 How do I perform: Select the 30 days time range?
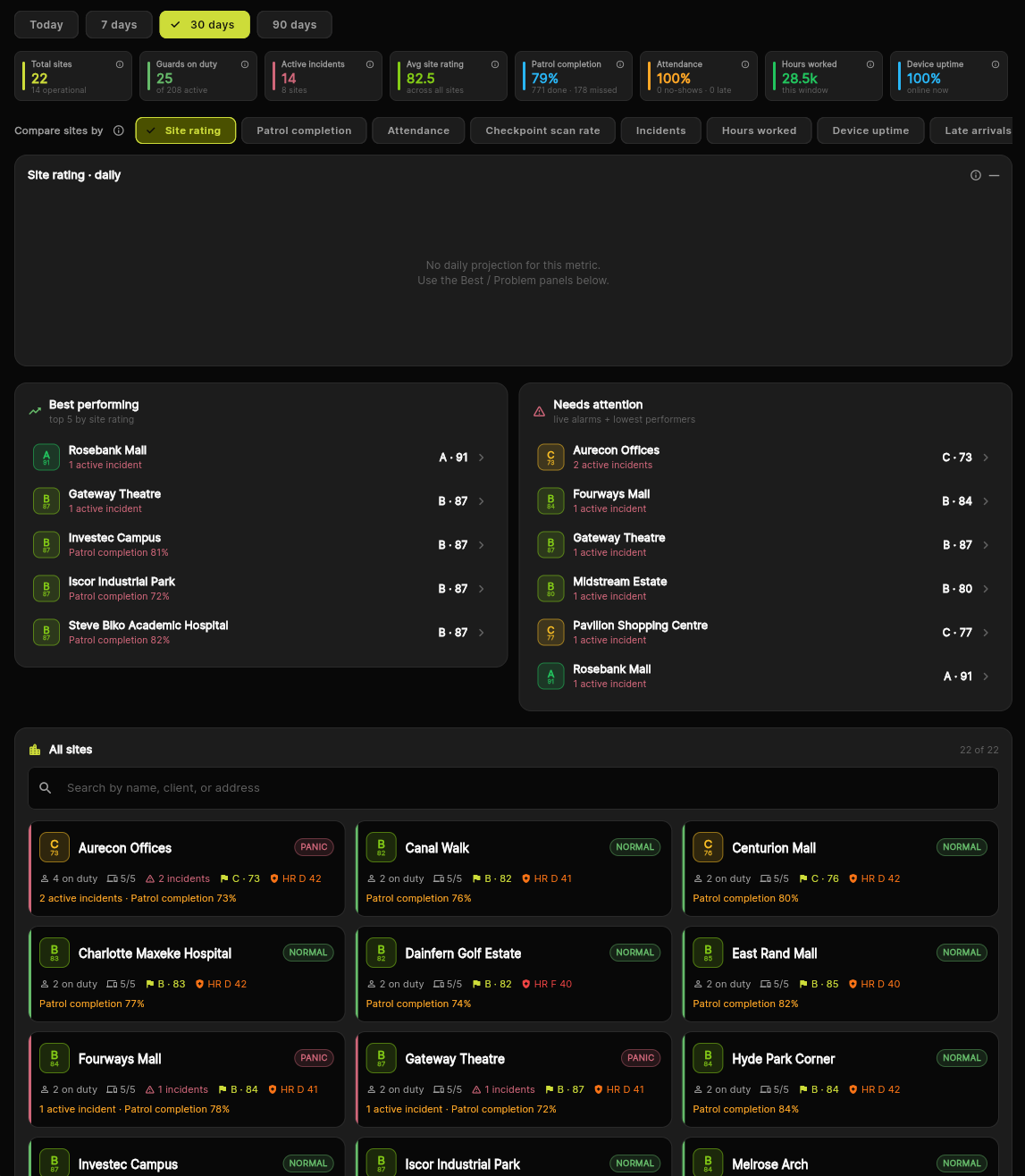[205, 25]
